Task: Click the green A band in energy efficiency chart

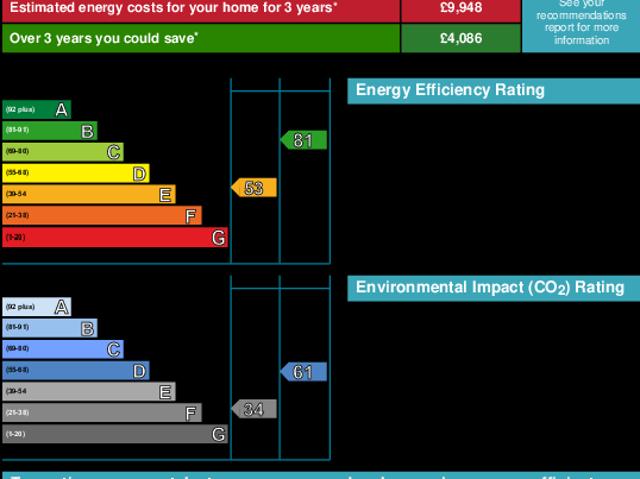Action: [37, 109]
